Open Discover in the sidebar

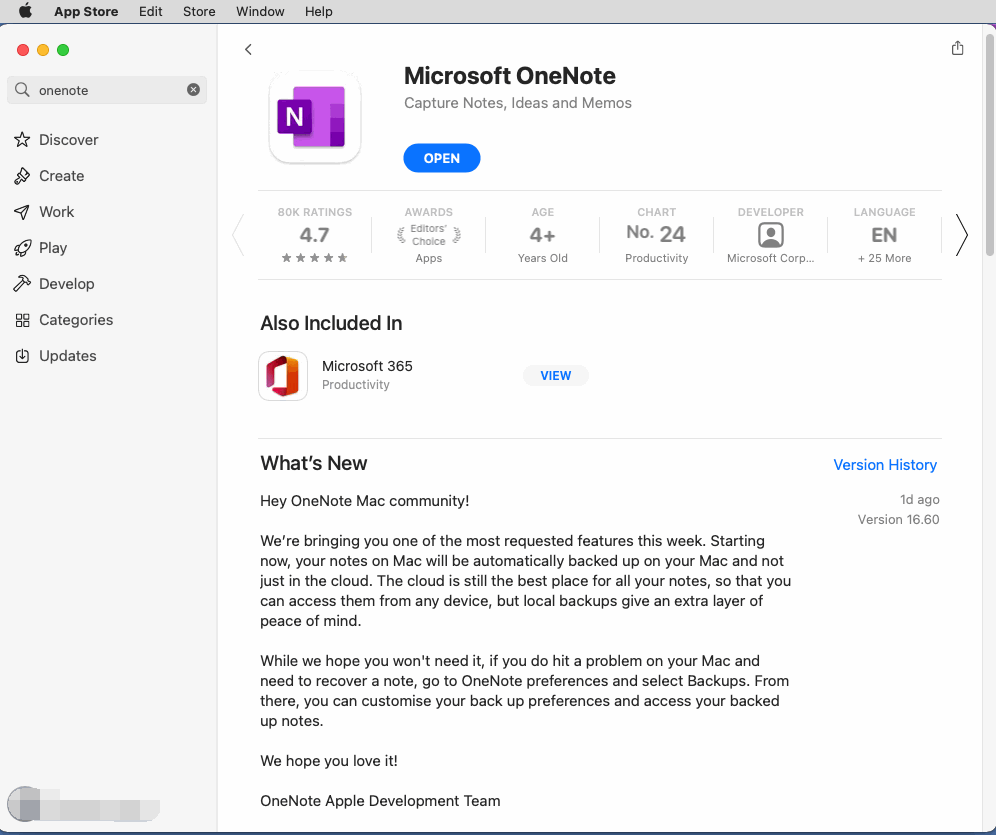tap(56, 140)
